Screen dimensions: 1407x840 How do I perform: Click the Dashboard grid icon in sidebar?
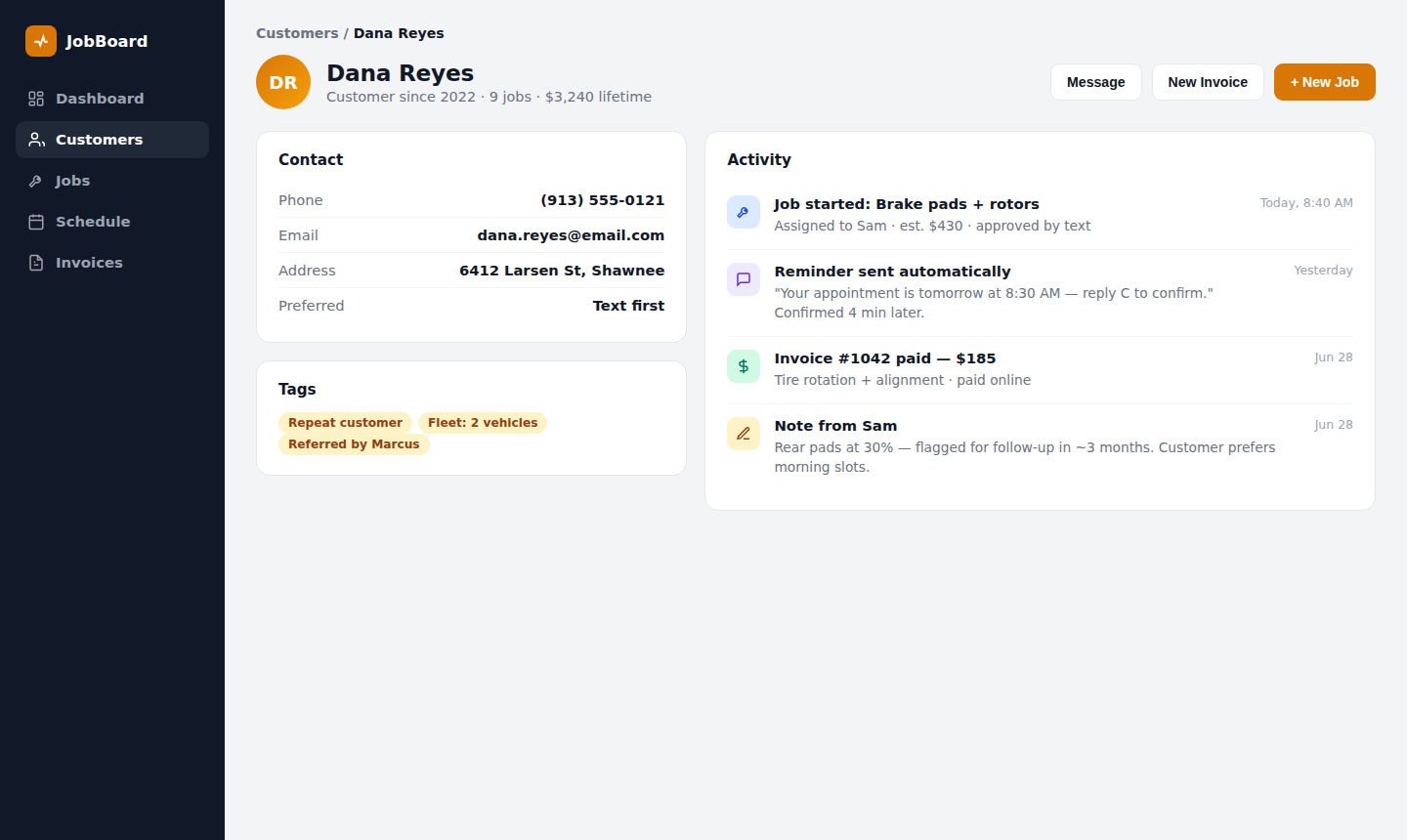(36, 99)
